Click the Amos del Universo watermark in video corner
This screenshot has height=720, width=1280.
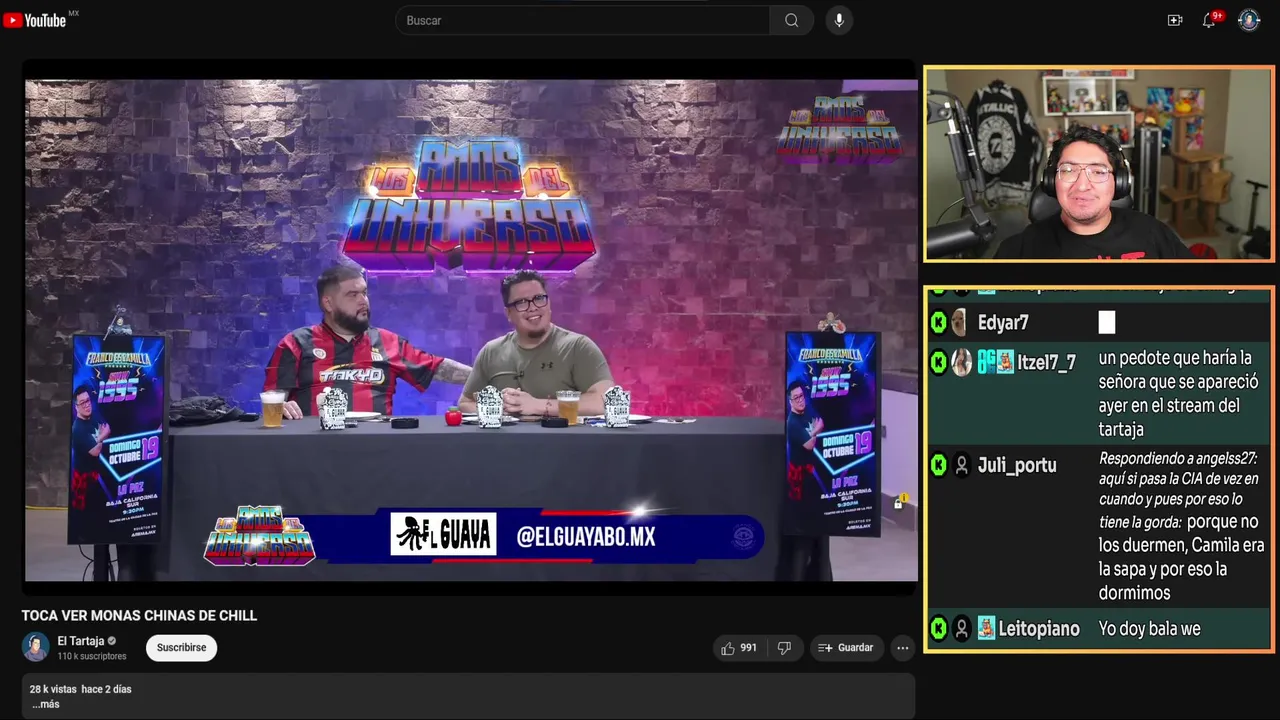[840, 128]
